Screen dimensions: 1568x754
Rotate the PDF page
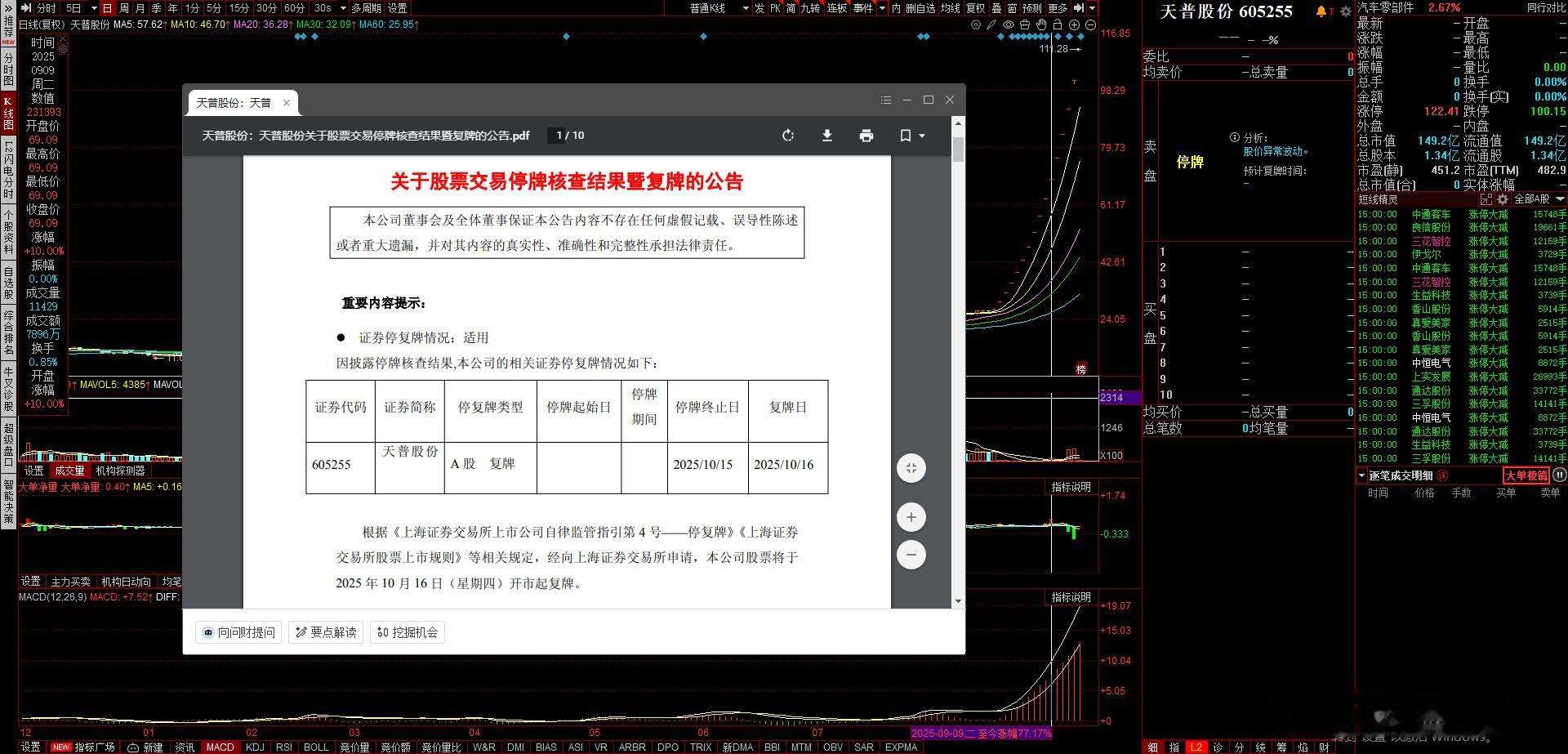787,136
